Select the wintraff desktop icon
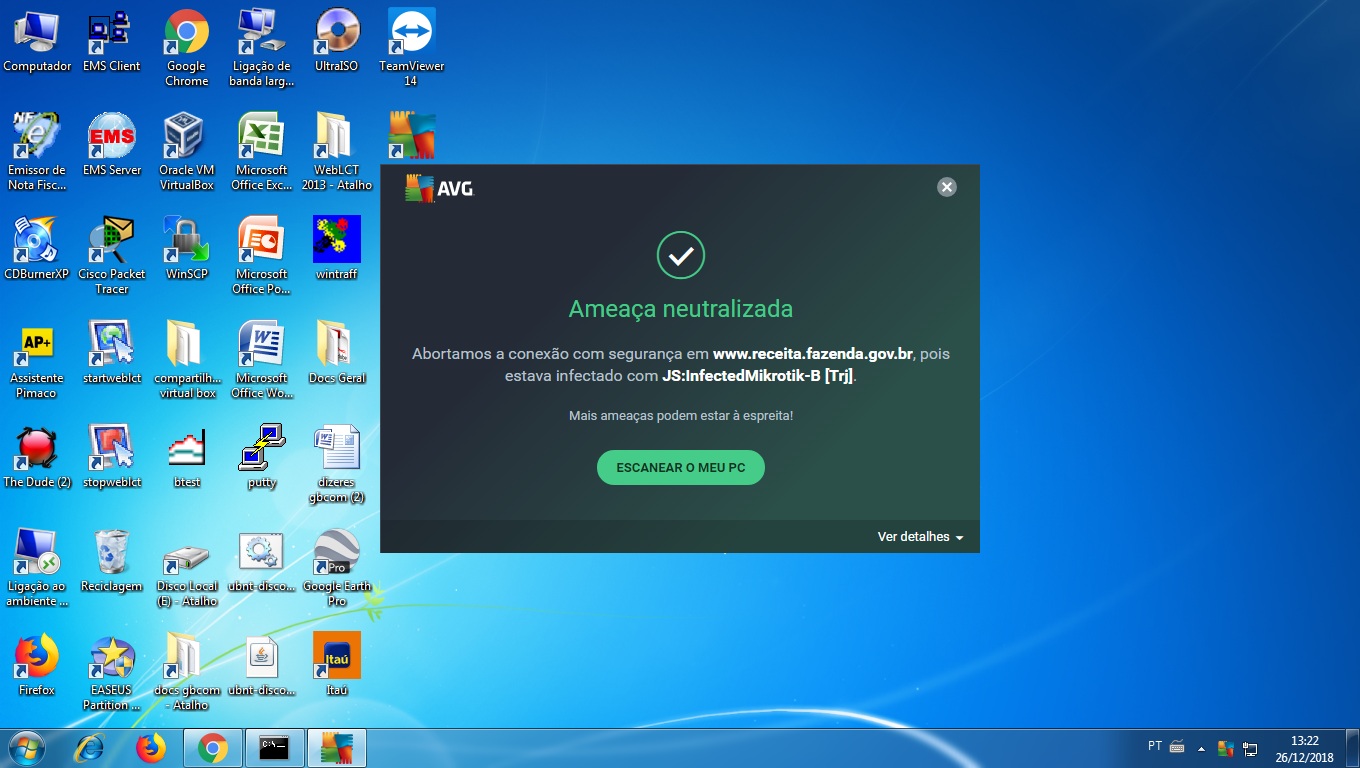The image size is (1360, 768). (x=337, y=249)
